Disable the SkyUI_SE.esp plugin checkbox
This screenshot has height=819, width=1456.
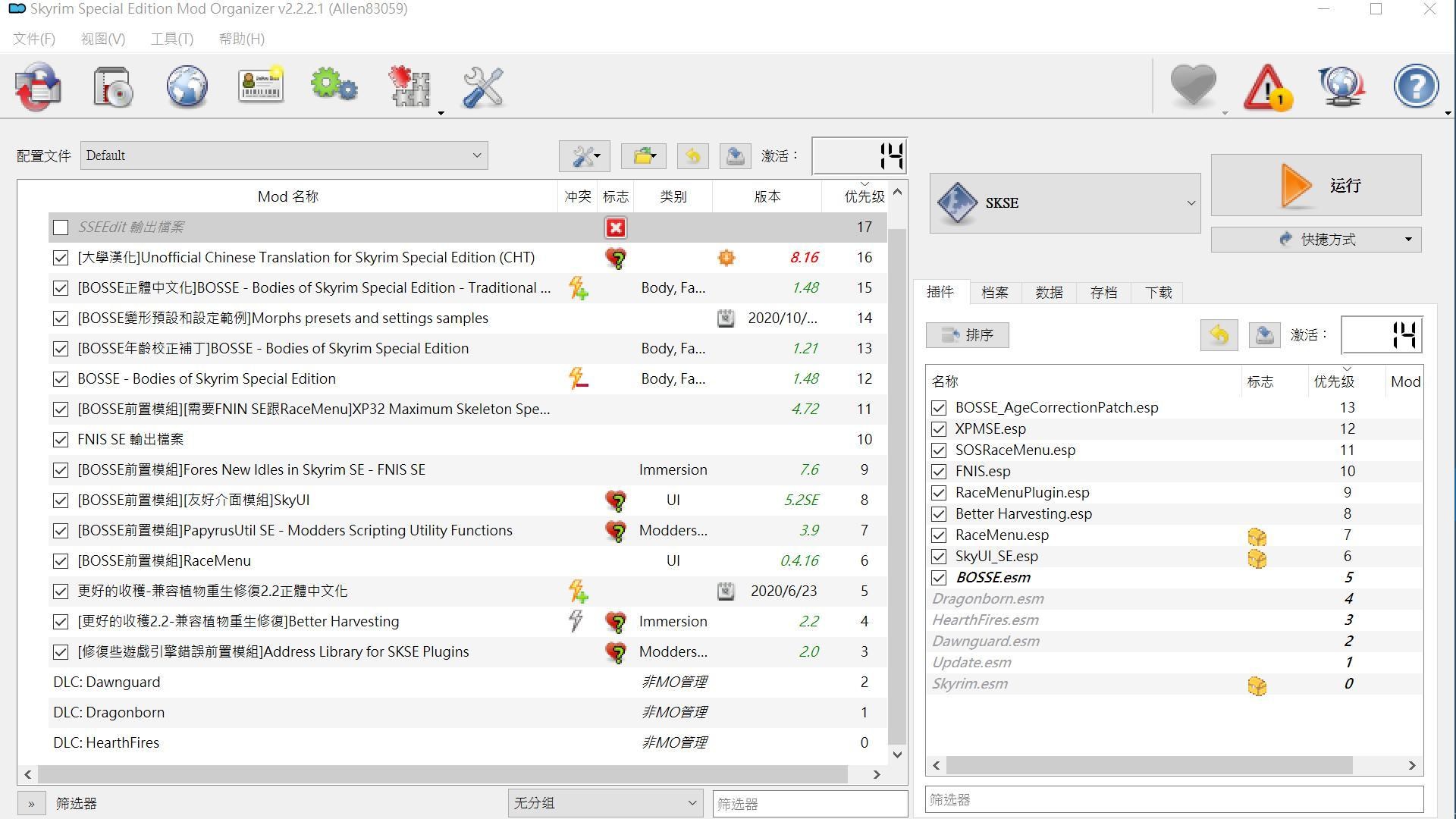tap(939, 557)
